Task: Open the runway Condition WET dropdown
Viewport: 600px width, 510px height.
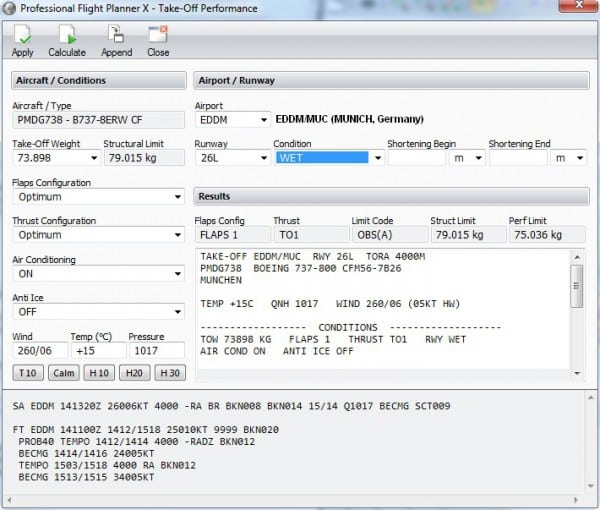Action: click(377, 158)
